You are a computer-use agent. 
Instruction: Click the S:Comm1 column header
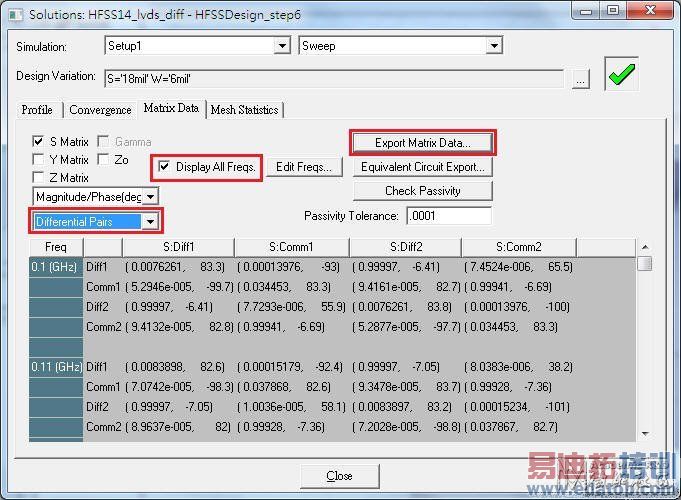tap(291, 247)
